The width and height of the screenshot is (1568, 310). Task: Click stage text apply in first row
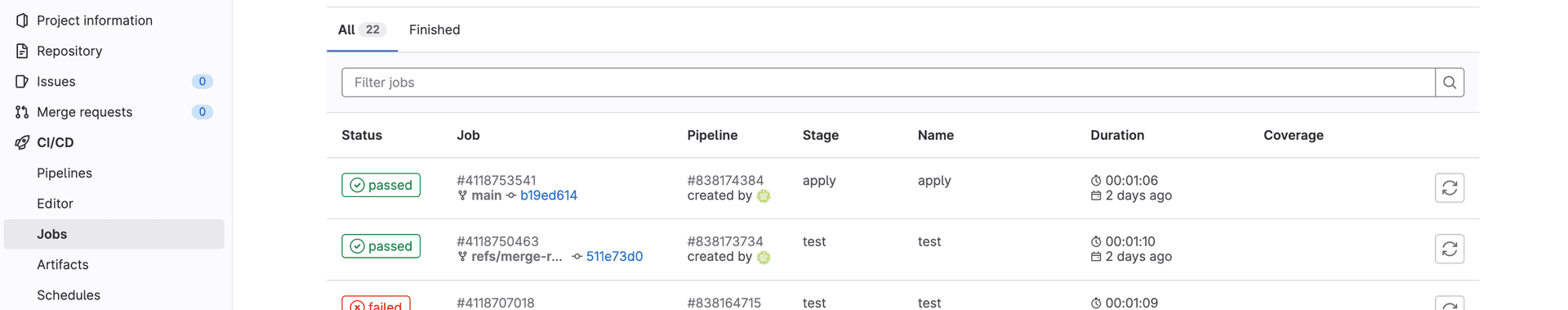click(x=819, y=180)
